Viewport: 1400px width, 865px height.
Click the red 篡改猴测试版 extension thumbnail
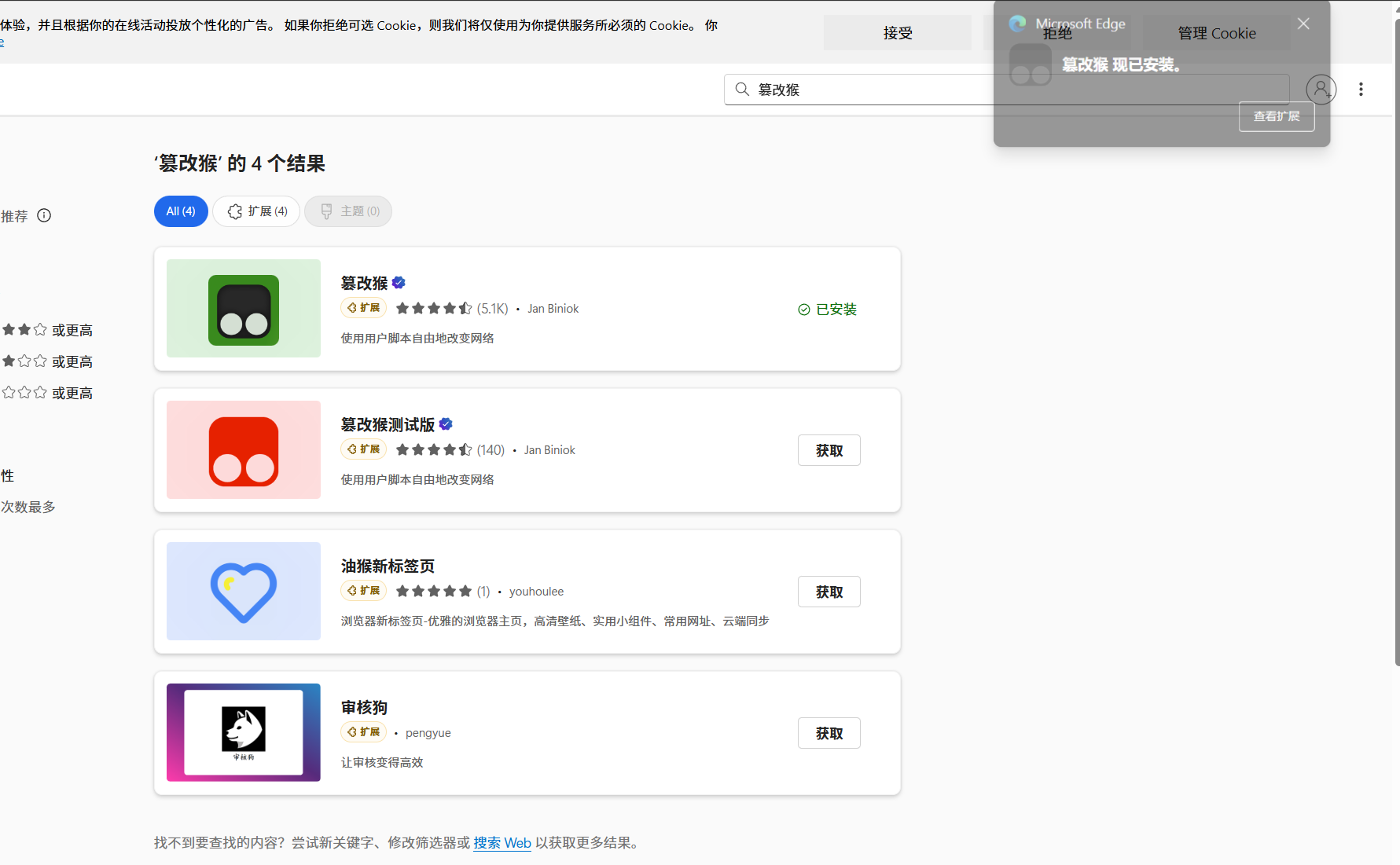click(x=244, y=450)
